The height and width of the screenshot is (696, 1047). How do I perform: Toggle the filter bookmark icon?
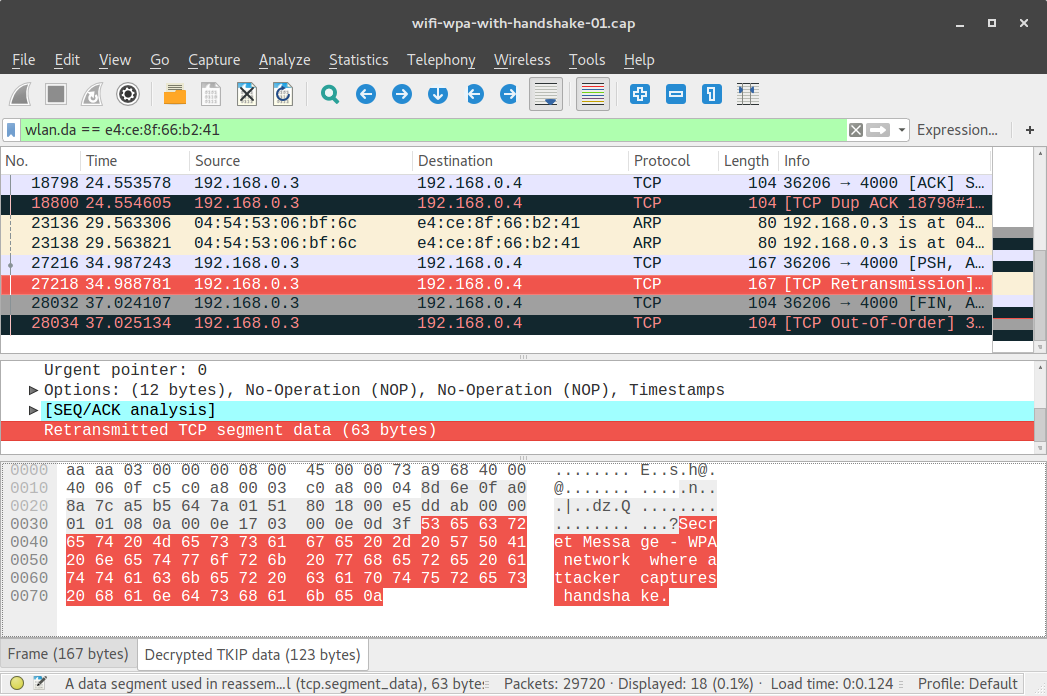click(x=12, y=130)
